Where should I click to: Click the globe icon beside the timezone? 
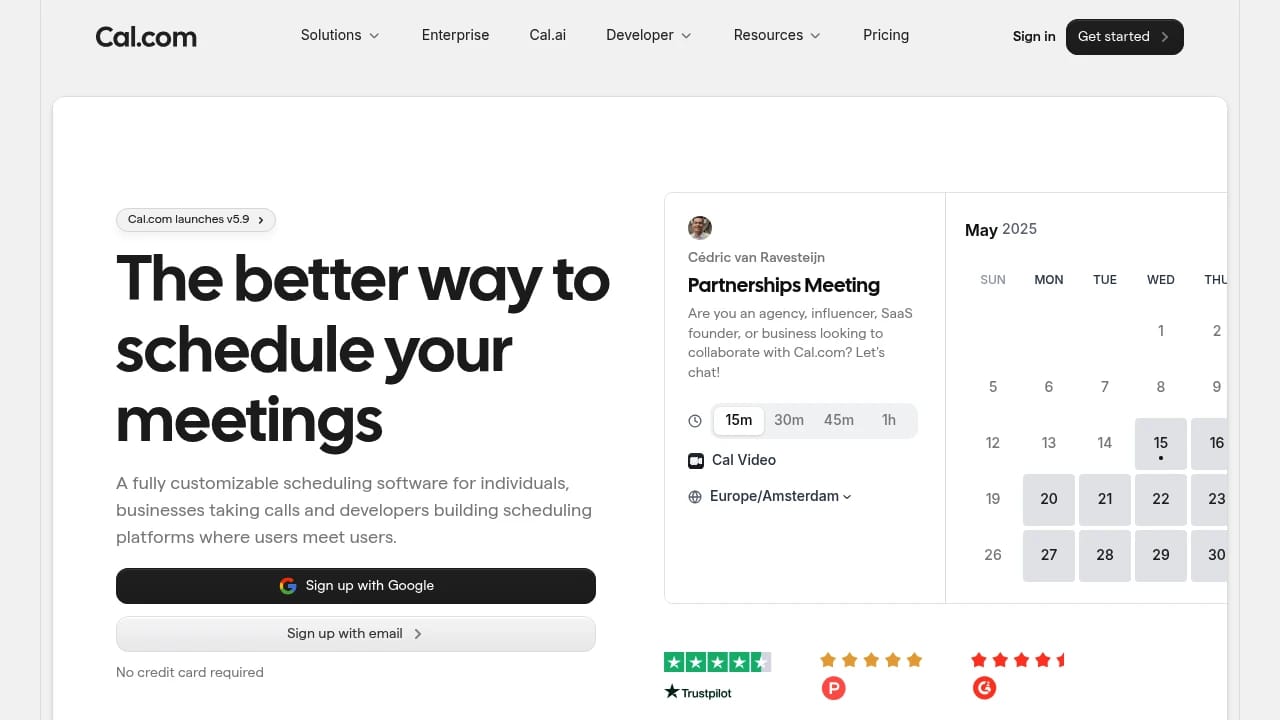[695, 496]
